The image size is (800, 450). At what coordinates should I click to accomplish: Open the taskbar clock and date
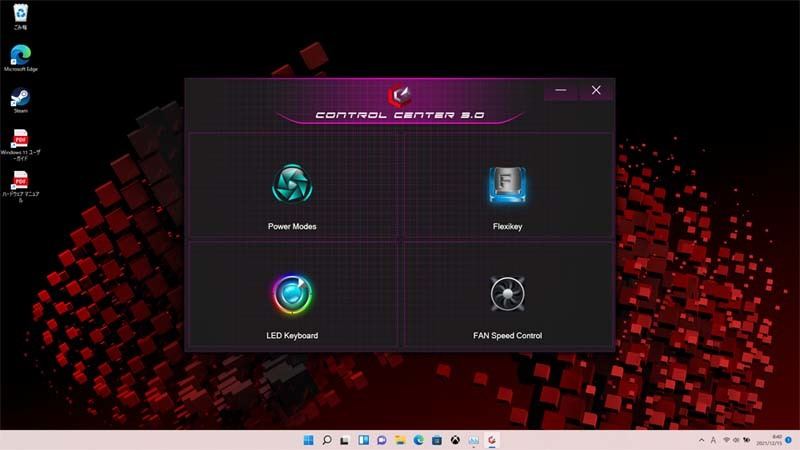coord(769,440)
